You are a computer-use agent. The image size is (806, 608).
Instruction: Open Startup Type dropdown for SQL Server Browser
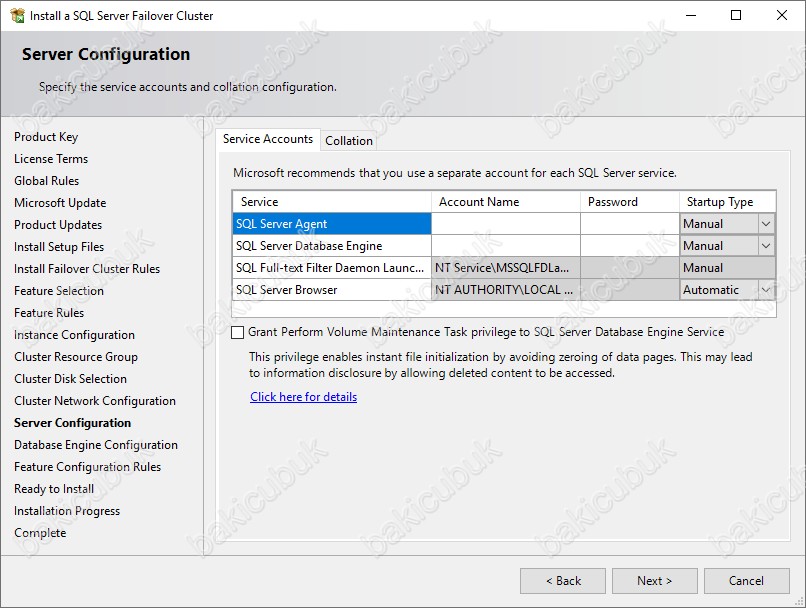coord(765,290)
